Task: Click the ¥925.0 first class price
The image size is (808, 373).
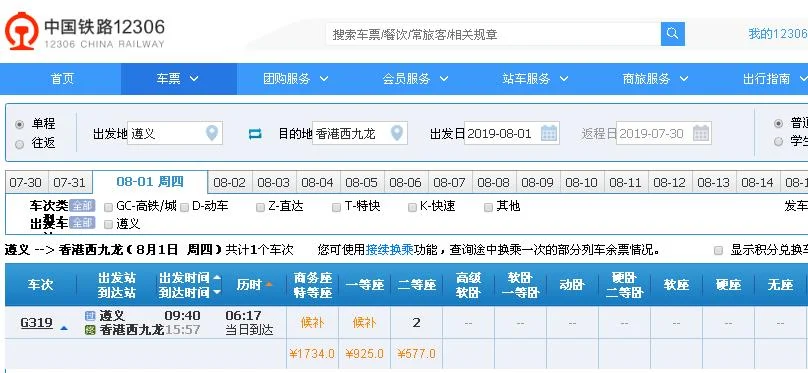Action: tap(364, 354)
